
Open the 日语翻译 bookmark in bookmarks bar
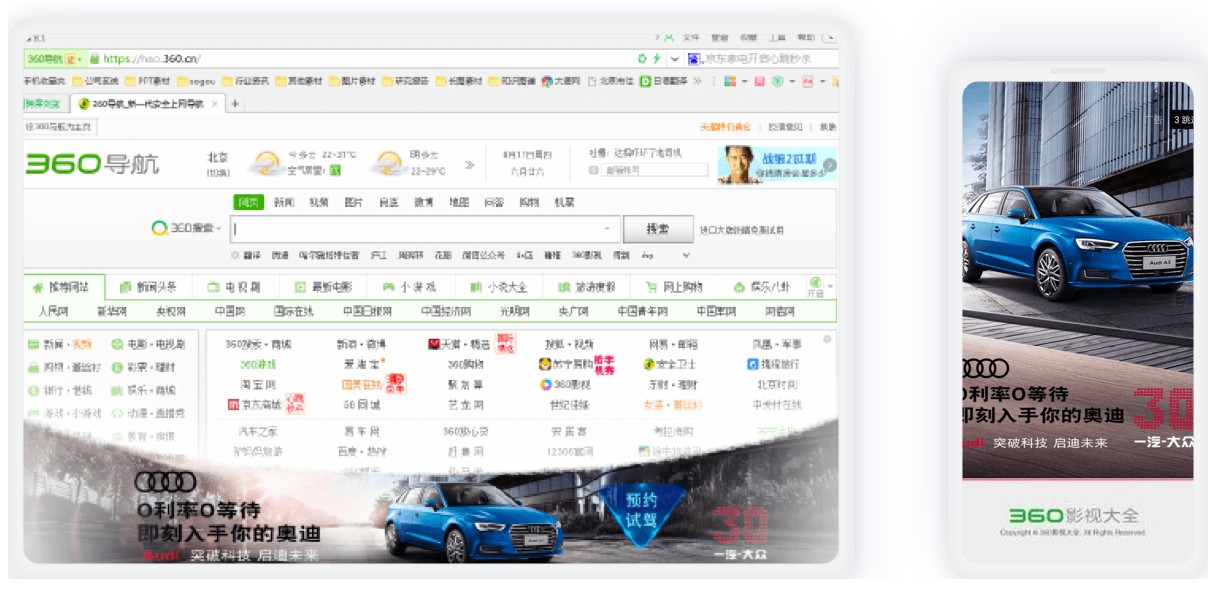661,81
